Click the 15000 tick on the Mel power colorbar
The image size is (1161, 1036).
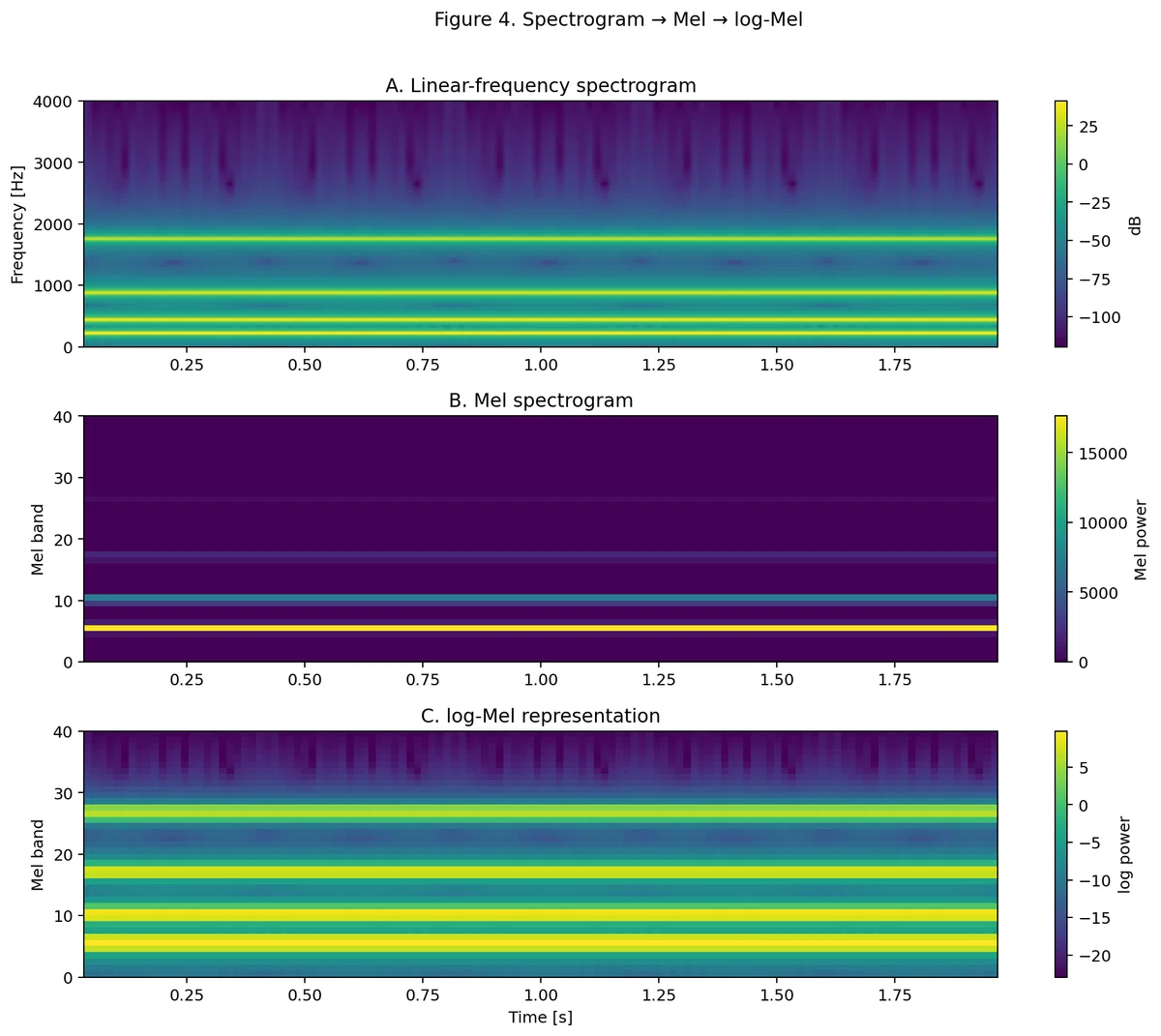pos(1103,454)
